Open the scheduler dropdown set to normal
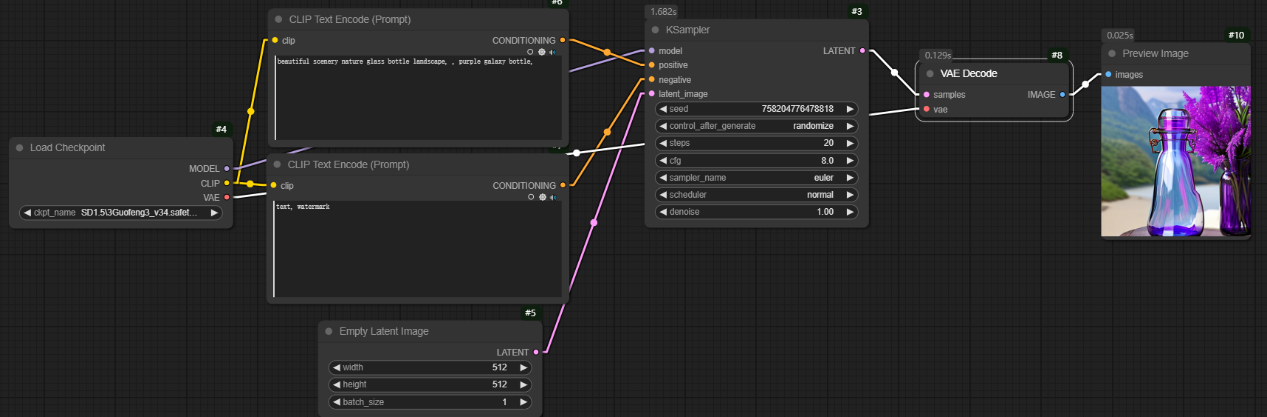The height and width of the screenshot is (417, 1267). 757,195
